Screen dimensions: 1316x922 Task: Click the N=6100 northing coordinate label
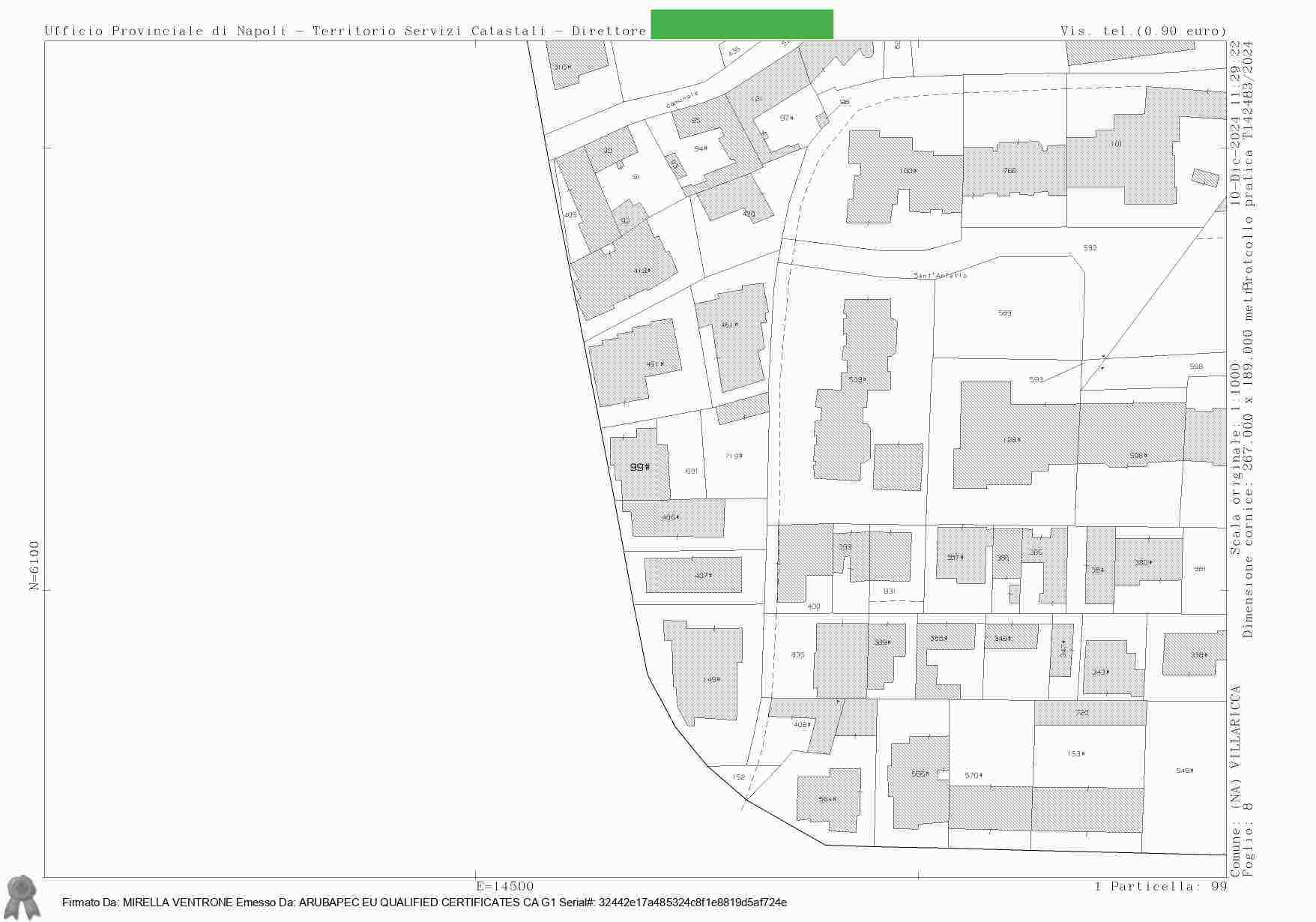[34, 565]
